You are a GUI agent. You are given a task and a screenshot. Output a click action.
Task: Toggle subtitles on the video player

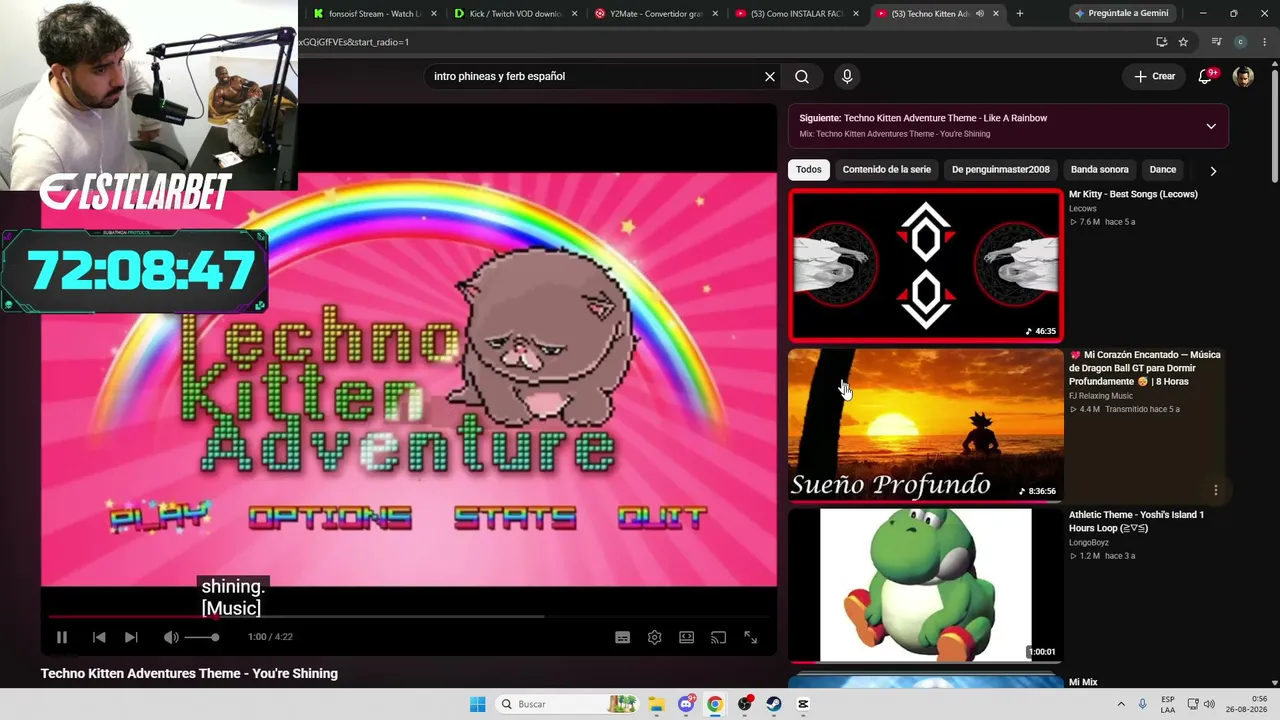pos(622,637)
